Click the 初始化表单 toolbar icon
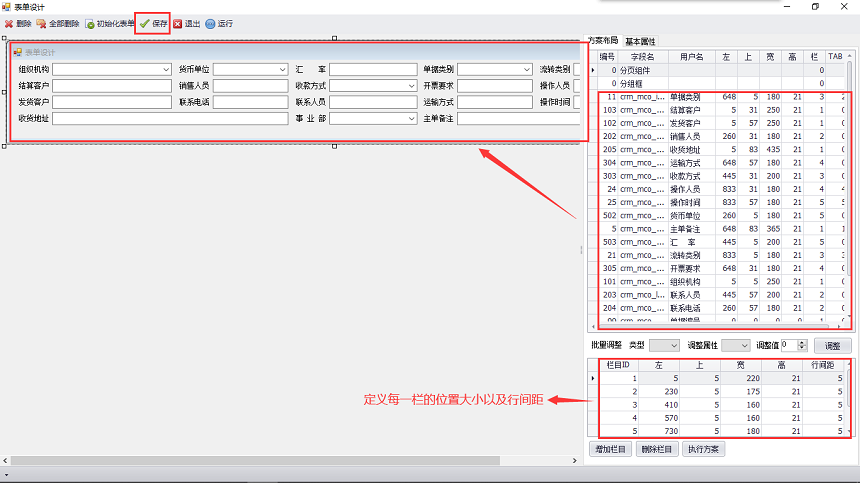The width and height of the screenshot is (860, 483). click(89, 24)
